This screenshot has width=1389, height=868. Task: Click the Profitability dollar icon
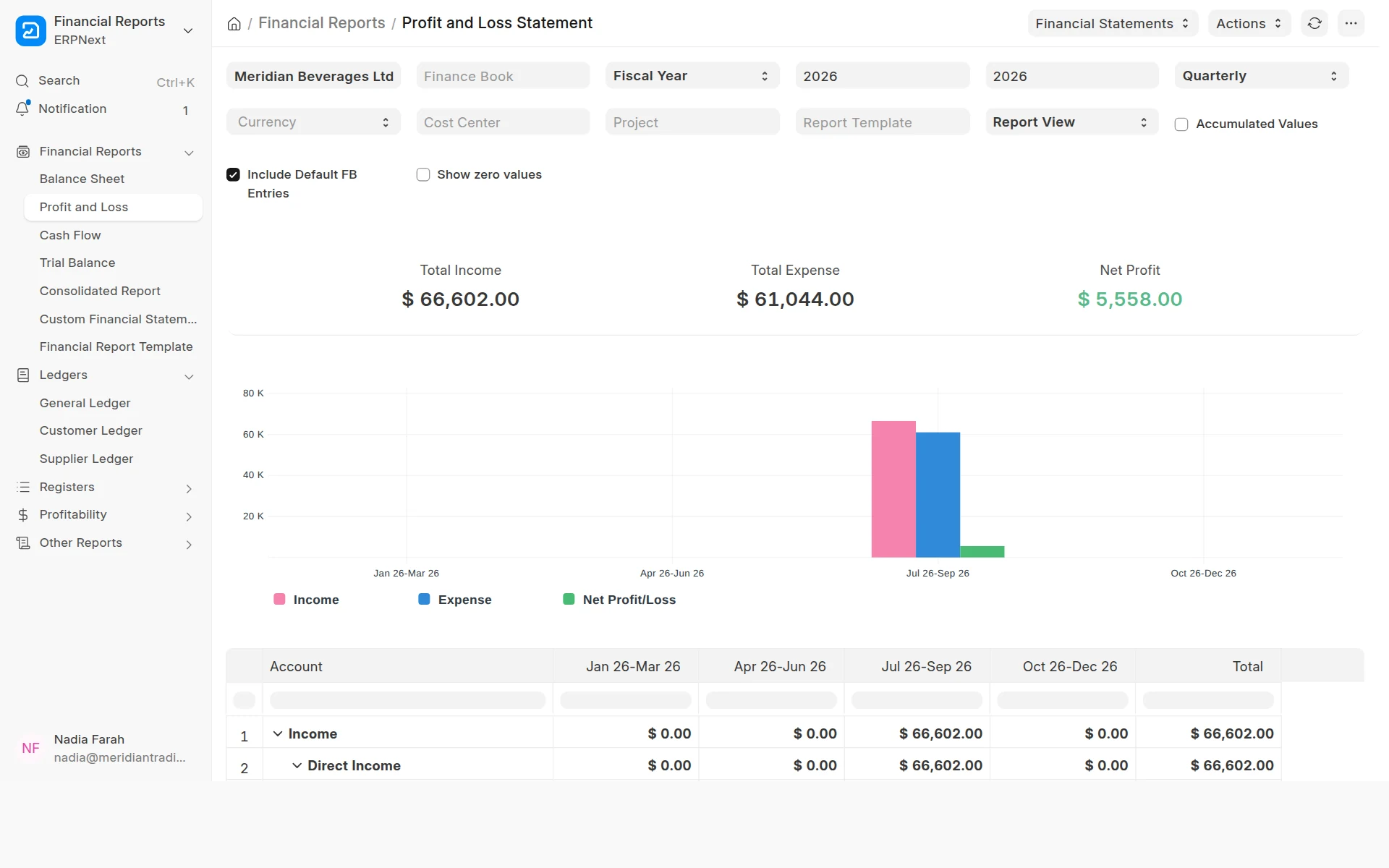[x=23, y=515]
